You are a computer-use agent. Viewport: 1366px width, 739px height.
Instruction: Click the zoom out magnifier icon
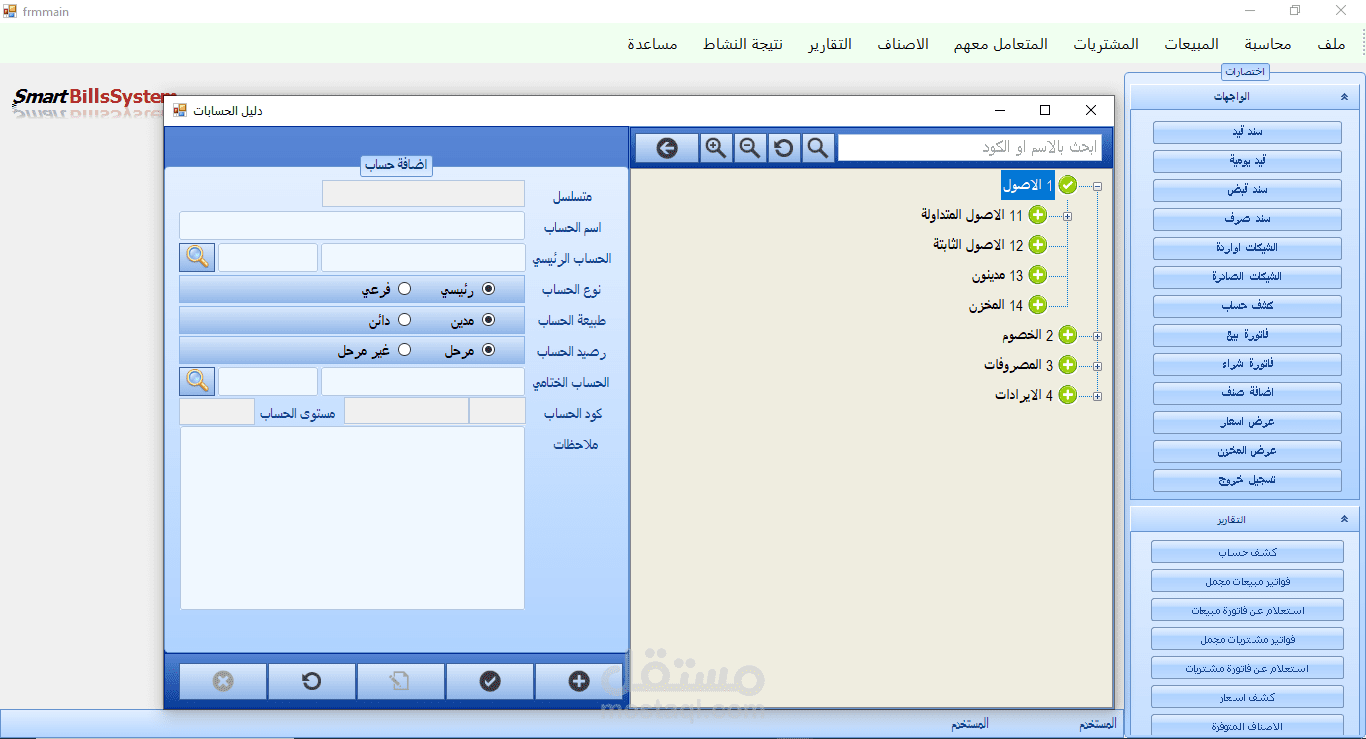(x=749, y=148)
